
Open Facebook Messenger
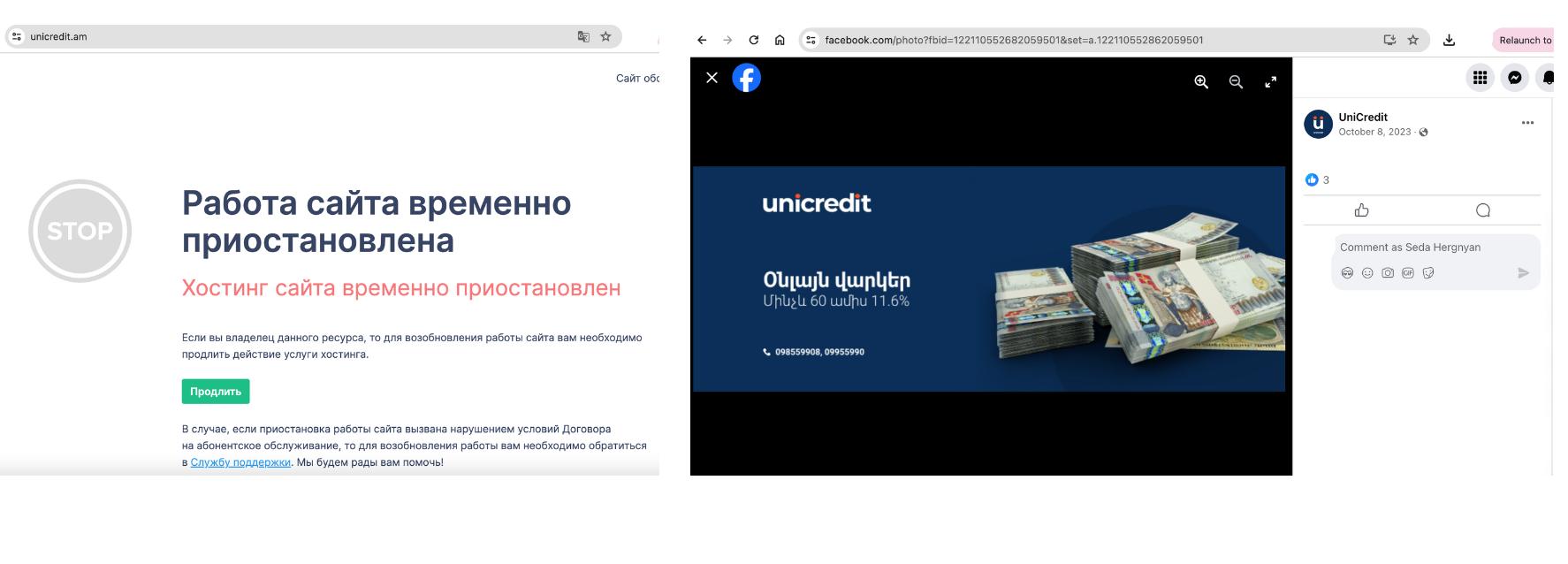point(1514,78)
